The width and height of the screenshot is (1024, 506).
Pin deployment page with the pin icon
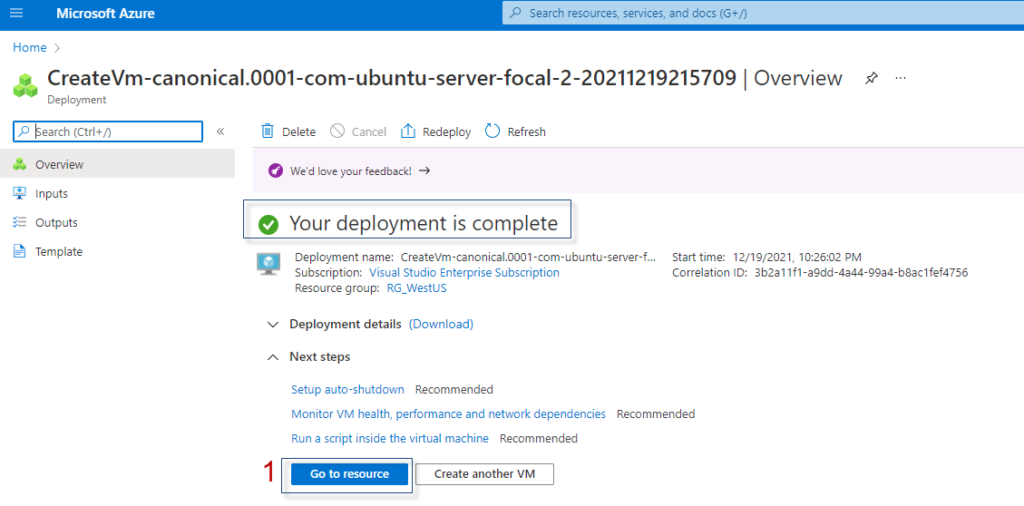tap(871, 78)
